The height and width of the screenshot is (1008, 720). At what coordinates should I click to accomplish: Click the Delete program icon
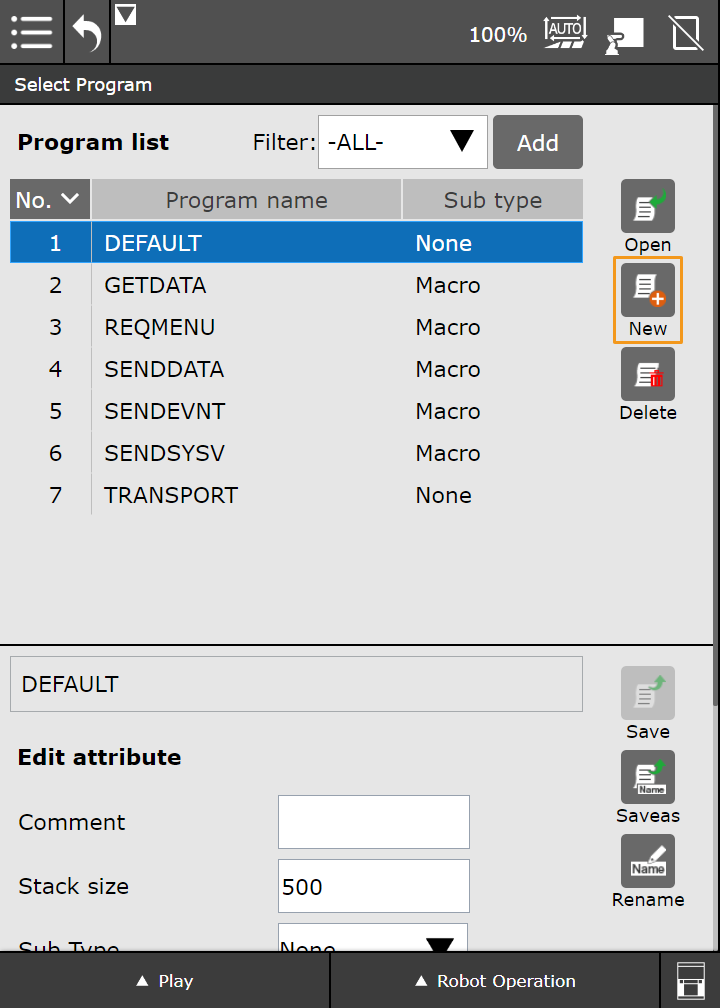647,375
